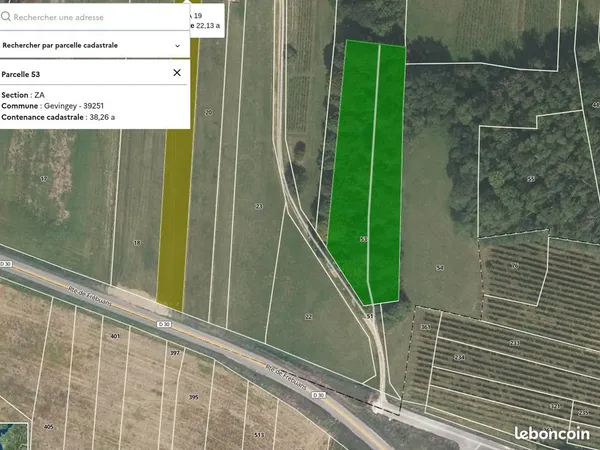The image size is (600, 450).
Task: Click the parcel tooltip showing 22,13 a
Action: (x=207, y=21)
